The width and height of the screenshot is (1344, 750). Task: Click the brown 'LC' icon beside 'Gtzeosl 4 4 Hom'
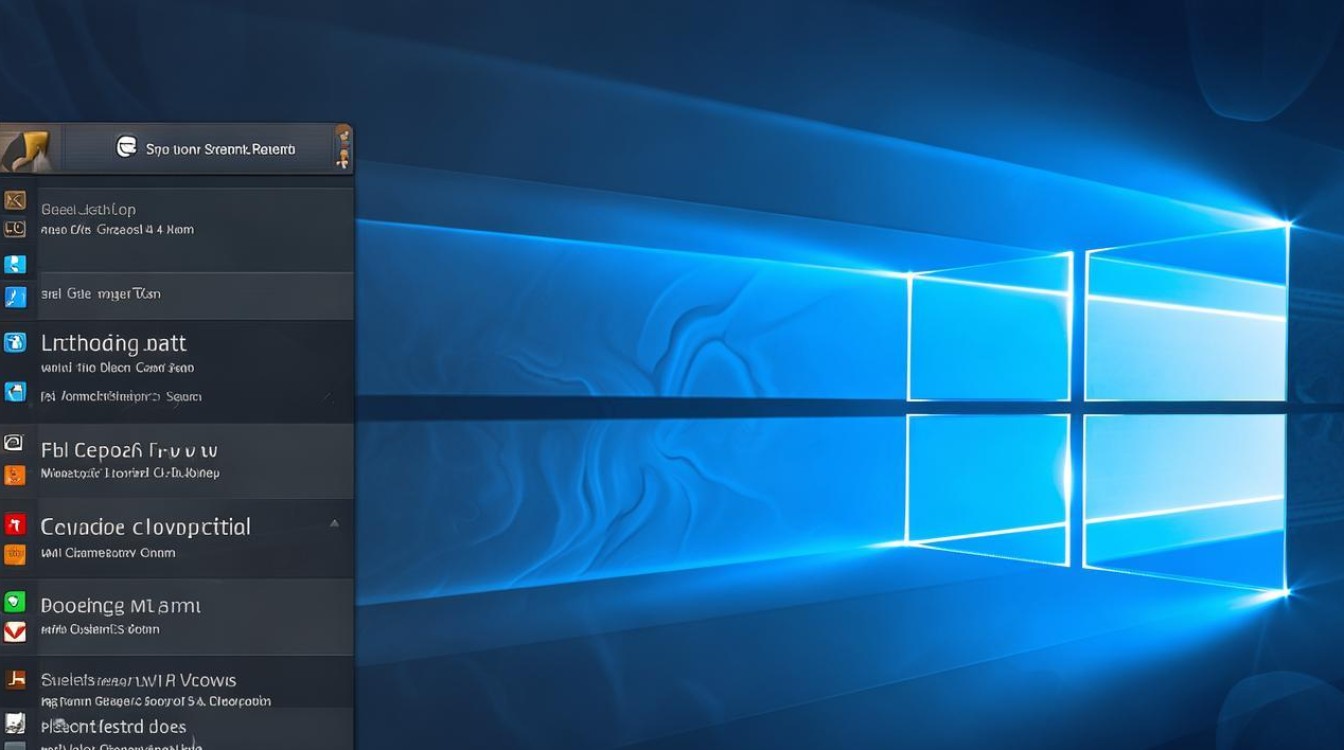click(x=14, y=229)
